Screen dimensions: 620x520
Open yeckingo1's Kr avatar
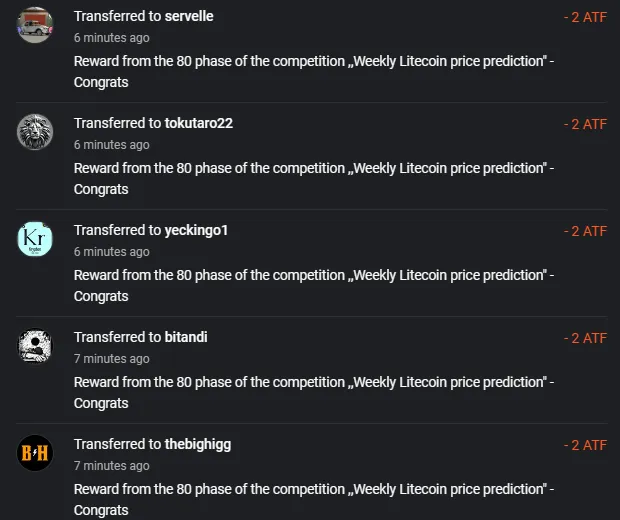35,239
